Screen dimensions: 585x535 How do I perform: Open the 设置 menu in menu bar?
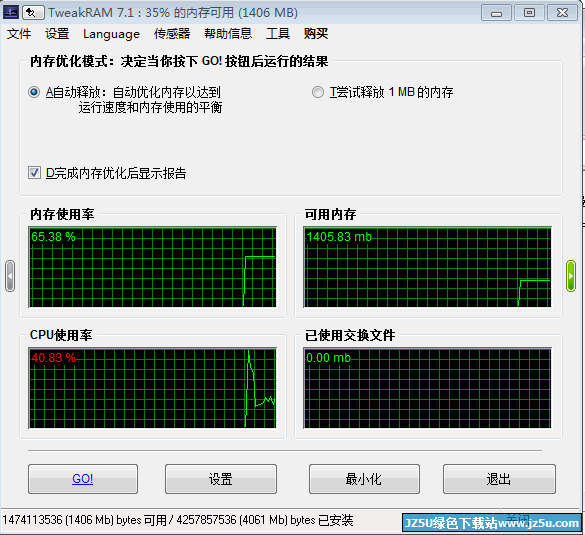[x=57, y=34]
